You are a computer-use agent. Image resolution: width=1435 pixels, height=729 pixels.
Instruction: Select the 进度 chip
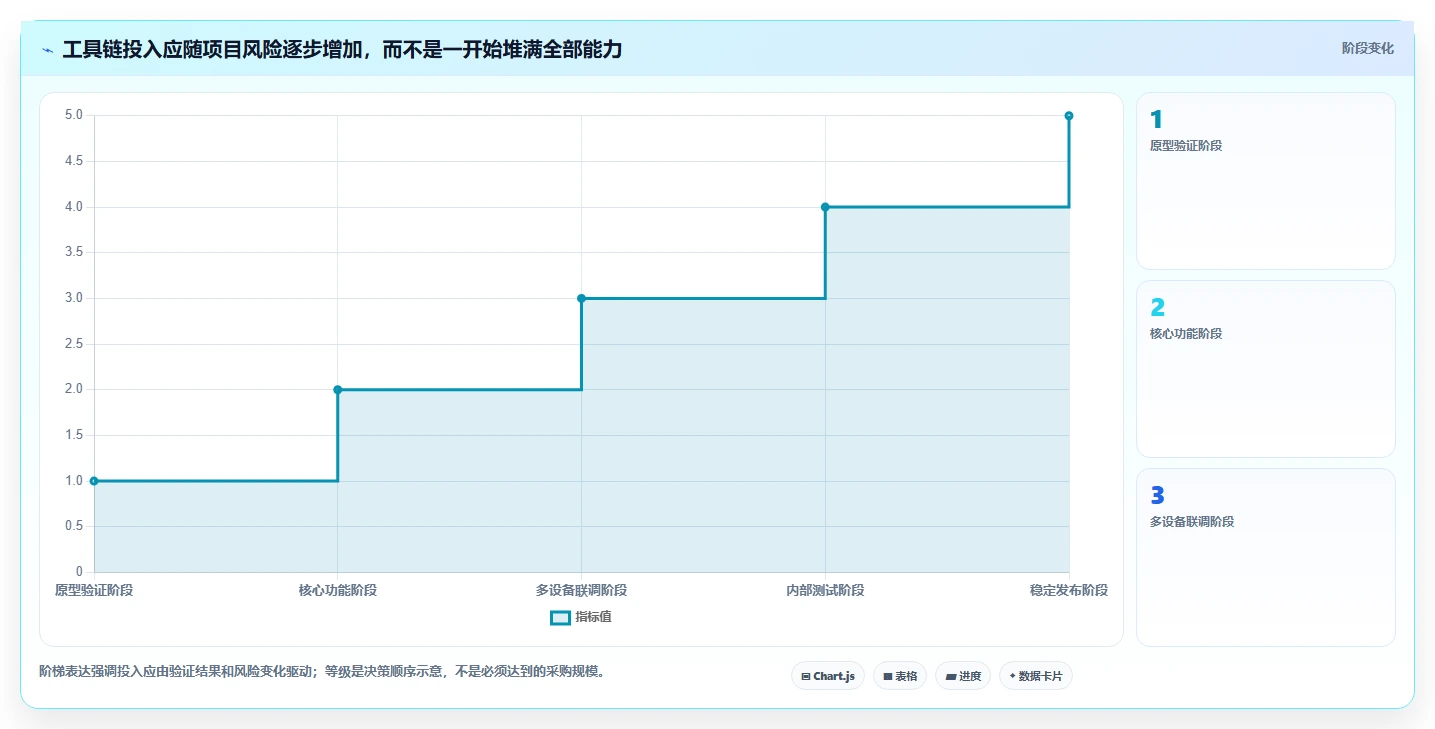click(x=963, y=676)
